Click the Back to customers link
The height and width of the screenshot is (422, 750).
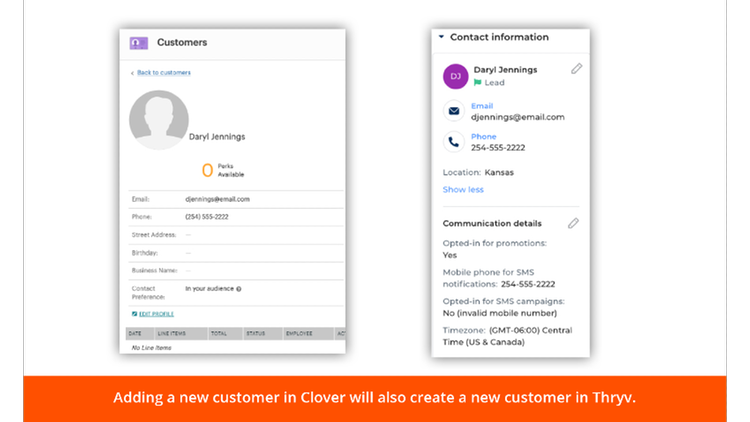(x=164, y=73)
